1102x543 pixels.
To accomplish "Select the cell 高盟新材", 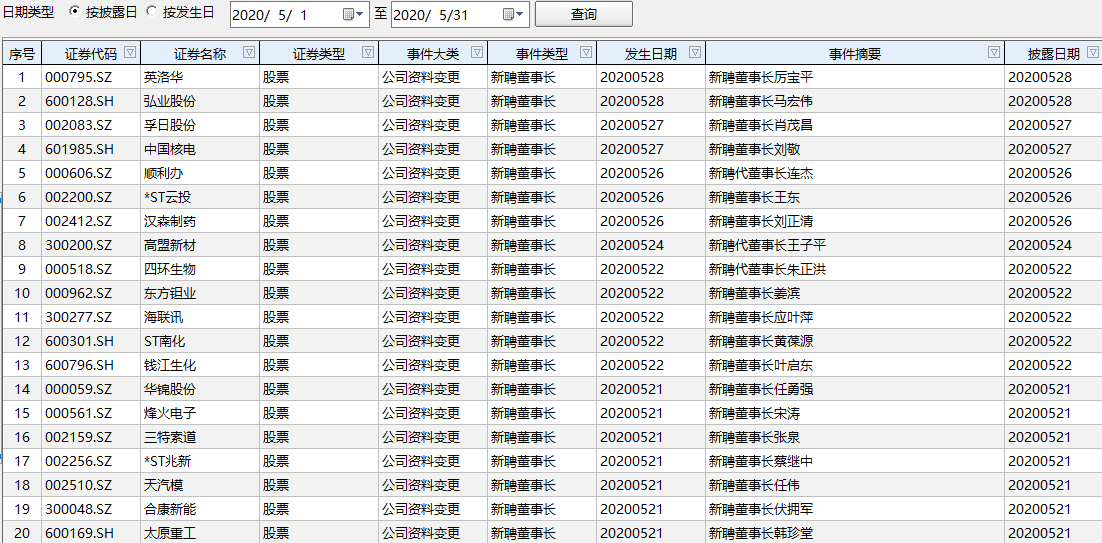I will (x=200, y=245).
